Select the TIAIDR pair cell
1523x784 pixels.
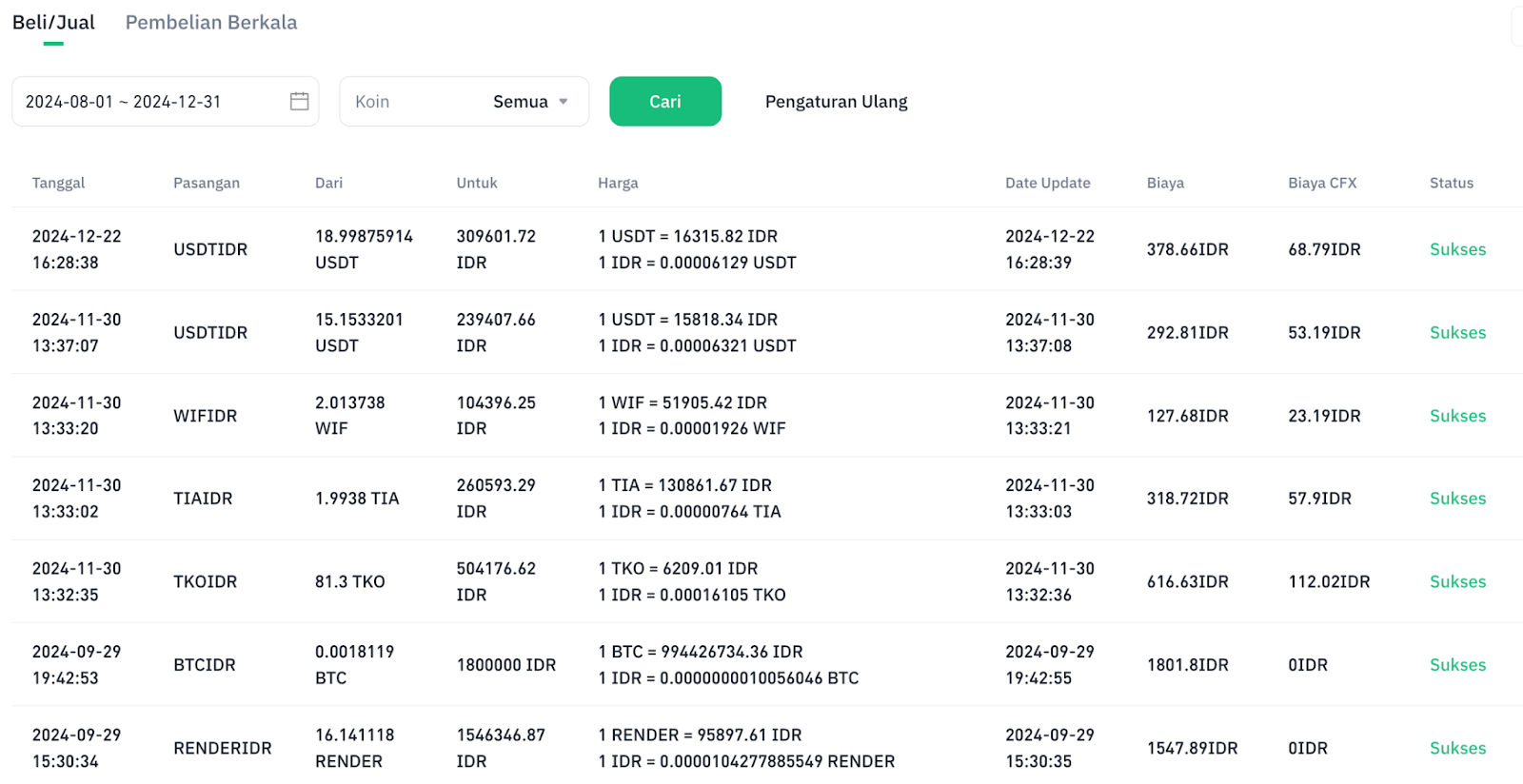coord(203,499)
